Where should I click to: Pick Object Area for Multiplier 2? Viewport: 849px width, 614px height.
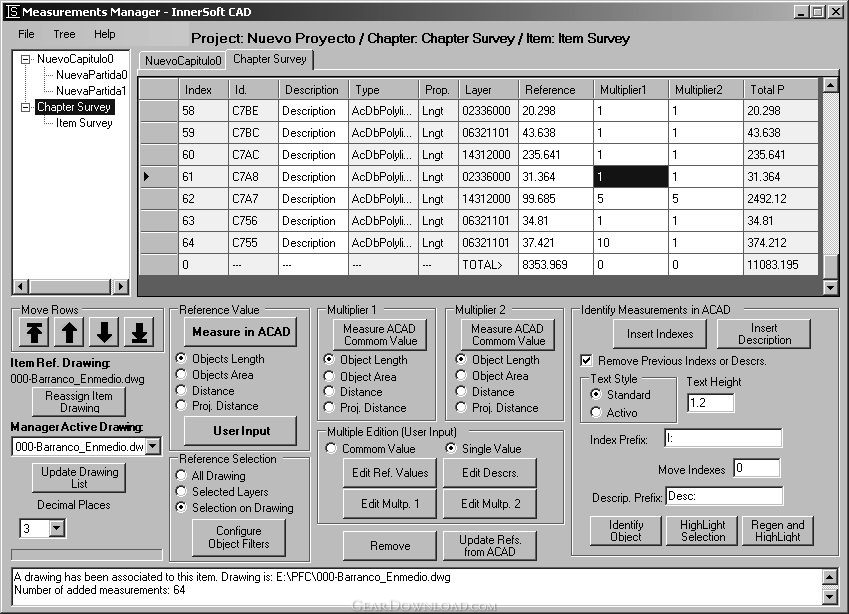pyautogui.click(x=461, y=376)
